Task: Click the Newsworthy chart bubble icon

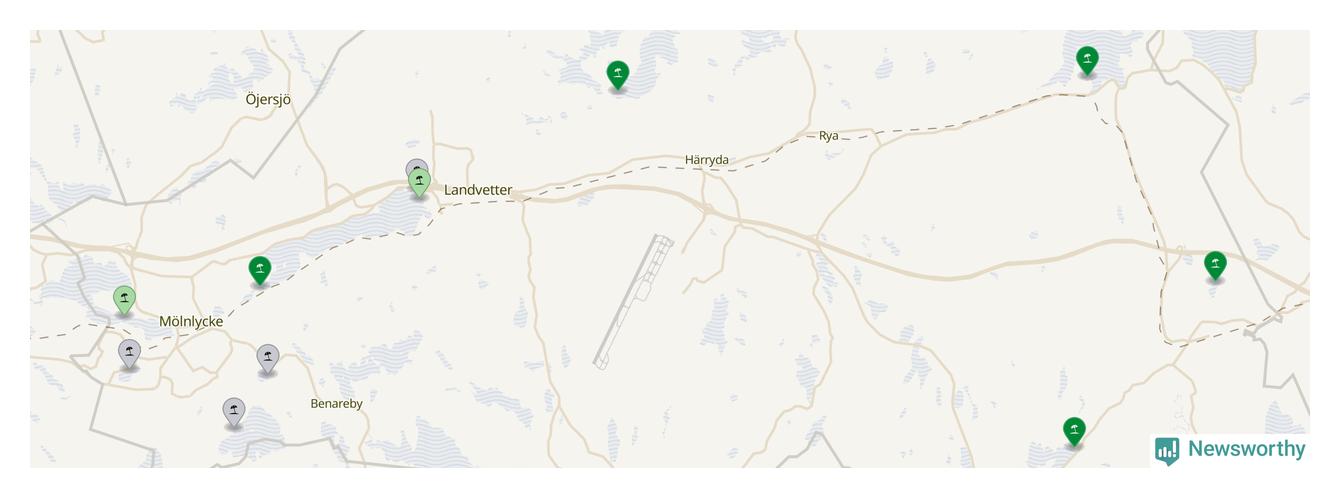Action: click(1167, 451)
